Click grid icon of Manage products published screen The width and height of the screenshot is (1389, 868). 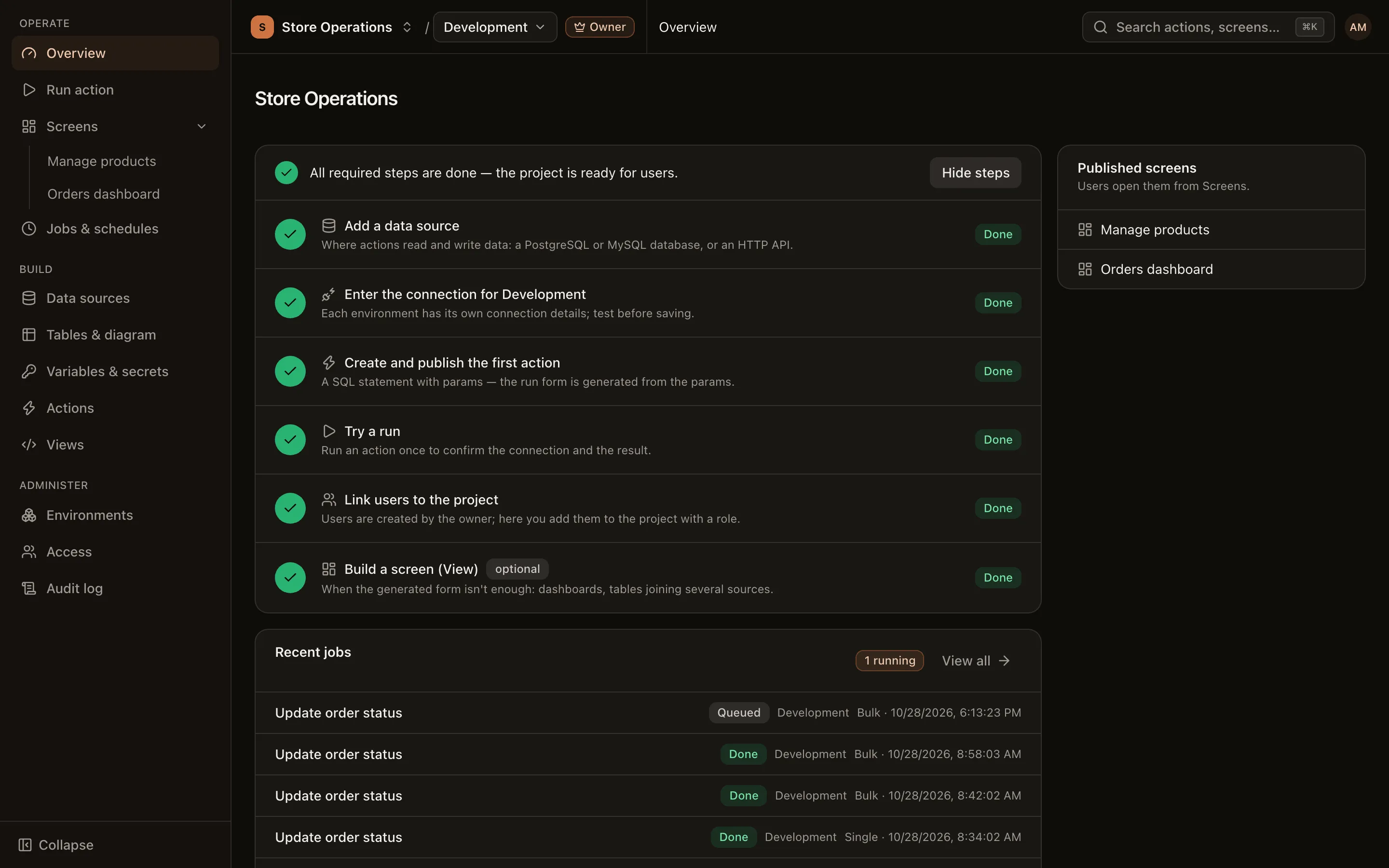[1085, 230]
